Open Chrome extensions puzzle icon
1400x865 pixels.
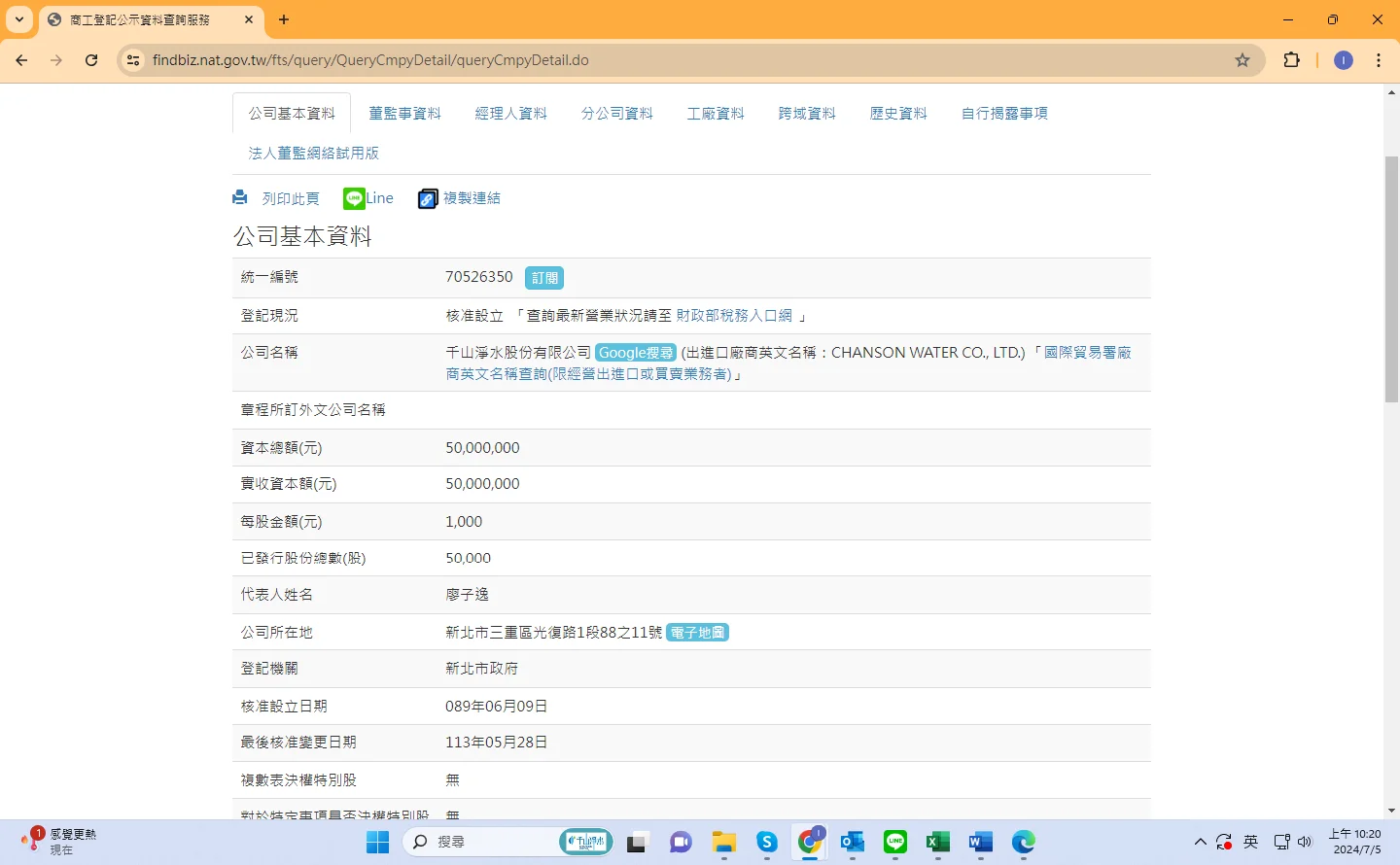tap(1291, 60)
